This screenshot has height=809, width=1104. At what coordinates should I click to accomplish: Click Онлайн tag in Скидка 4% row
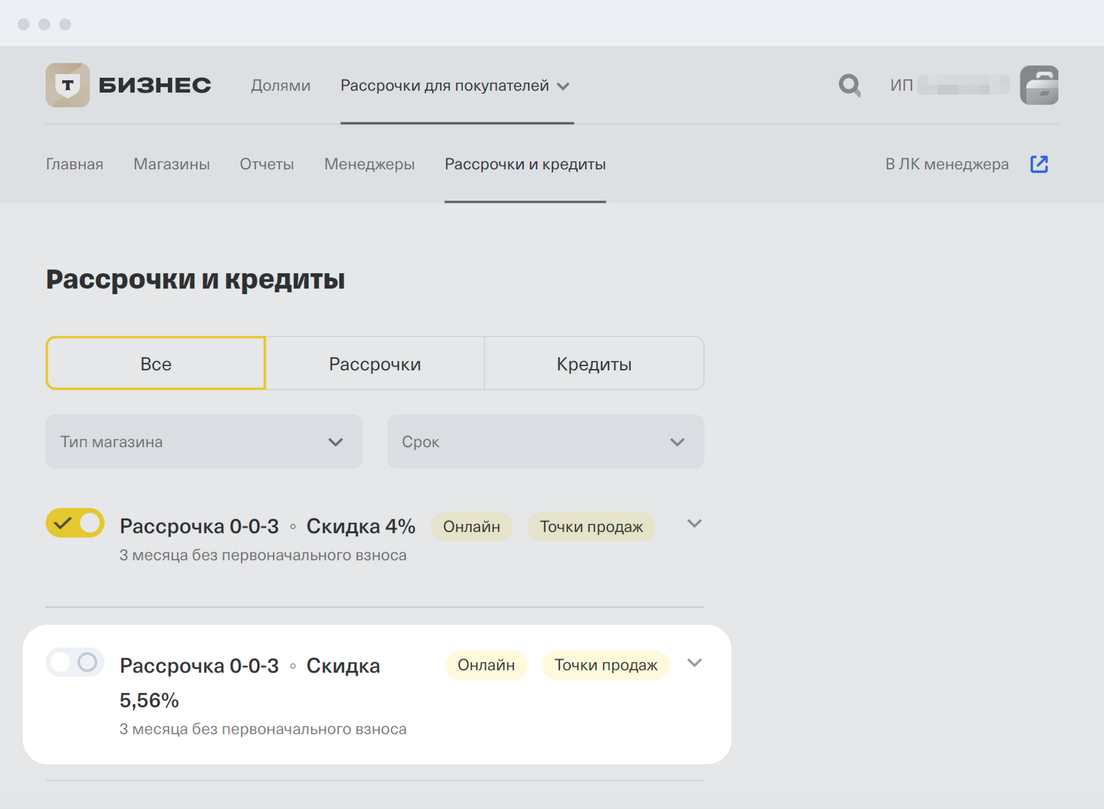coord(472,527)
